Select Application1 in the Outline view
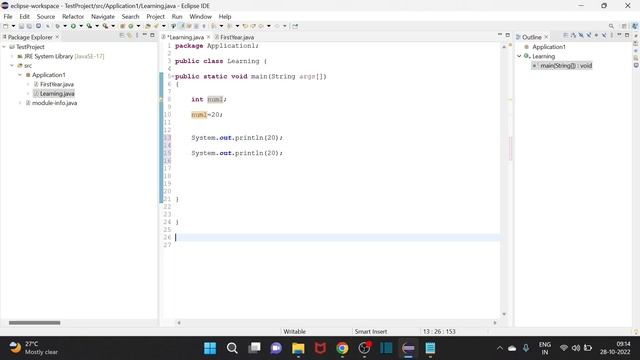Screen dimensions: 640x360 [x=549, y=47]
